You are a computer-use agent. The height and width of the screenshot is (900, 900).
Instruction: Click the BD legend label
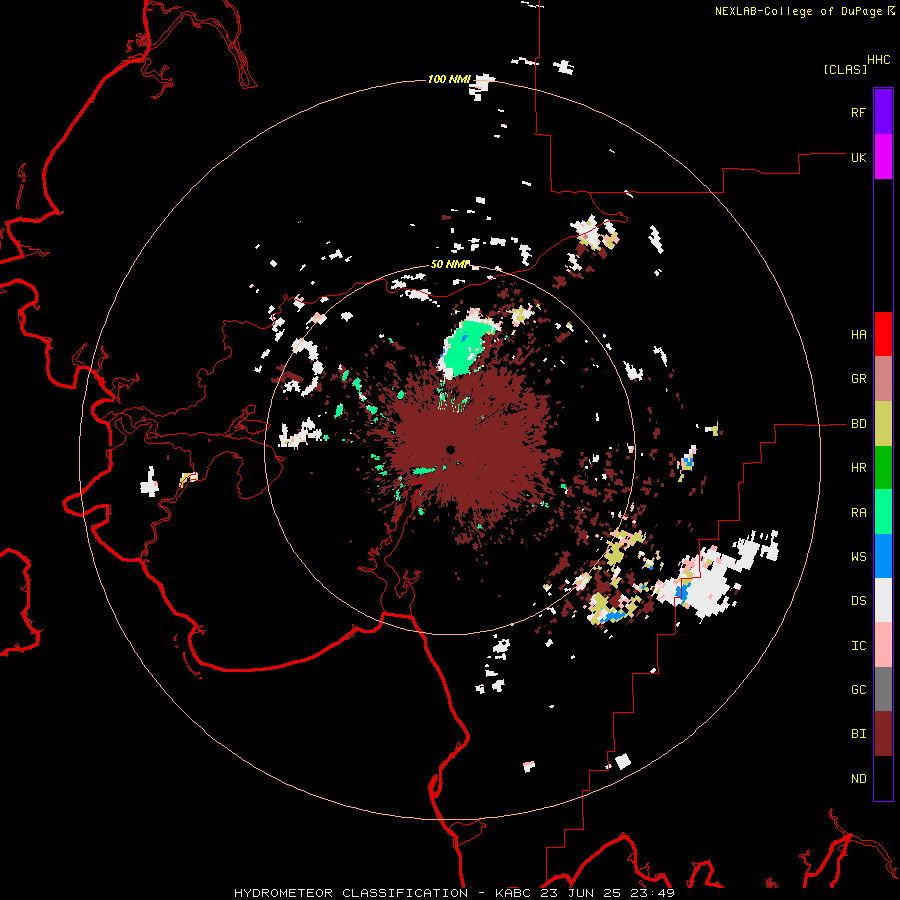coord(858,424)
